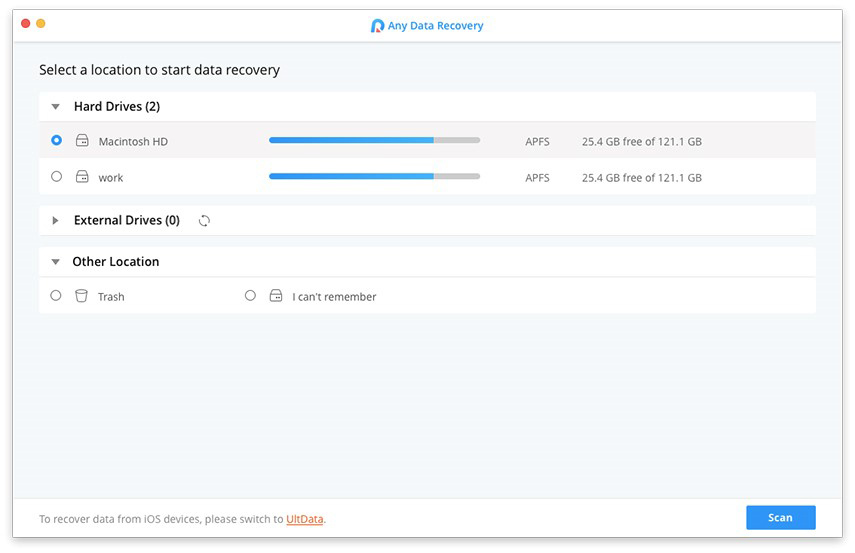Click the Macintosh HD usage bar

click(x=375, y=140)
